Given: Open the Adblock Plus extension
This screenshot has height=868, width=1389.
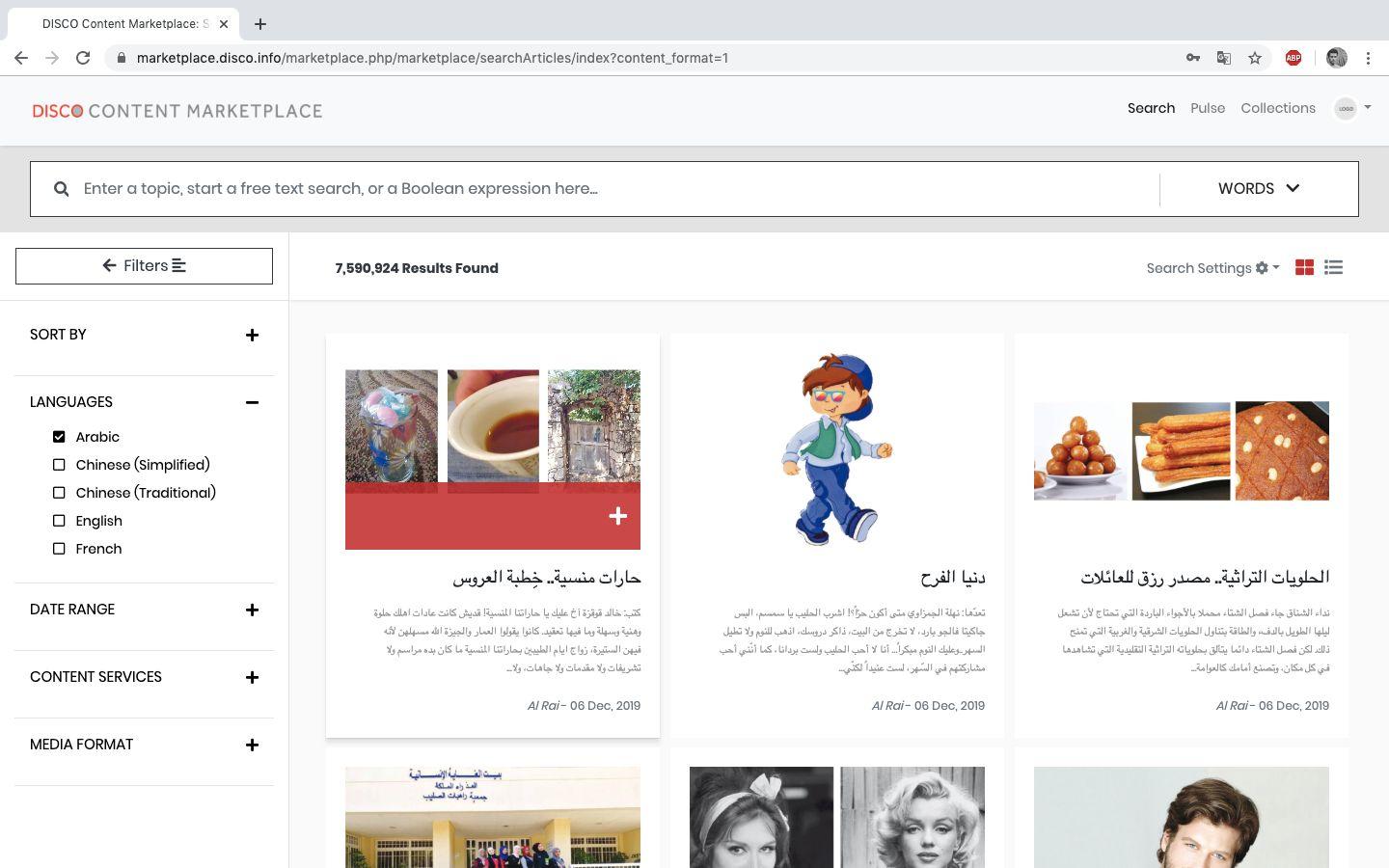Looking at the screenshot, I should 1294,58.
